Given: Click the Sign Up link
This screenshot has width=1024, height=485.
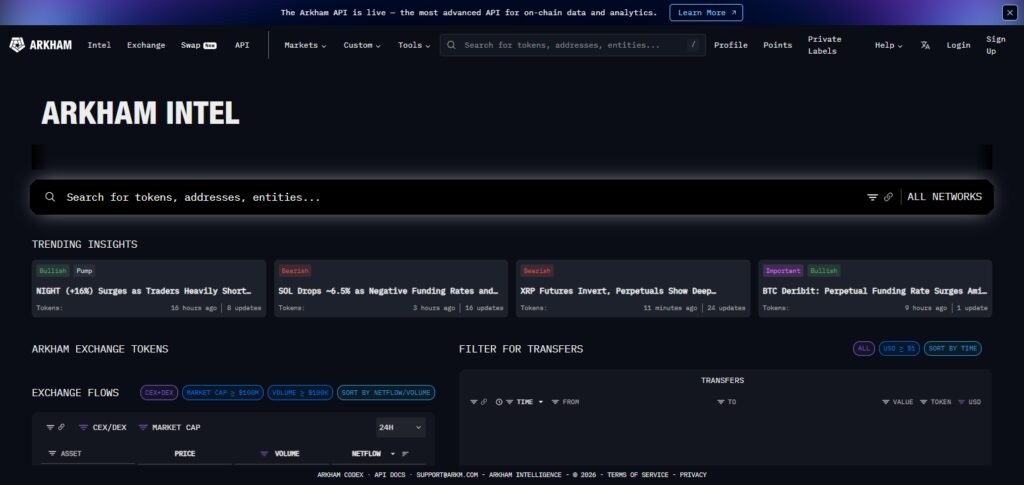Looking at the screenshot, I should (x=997, y=45).
